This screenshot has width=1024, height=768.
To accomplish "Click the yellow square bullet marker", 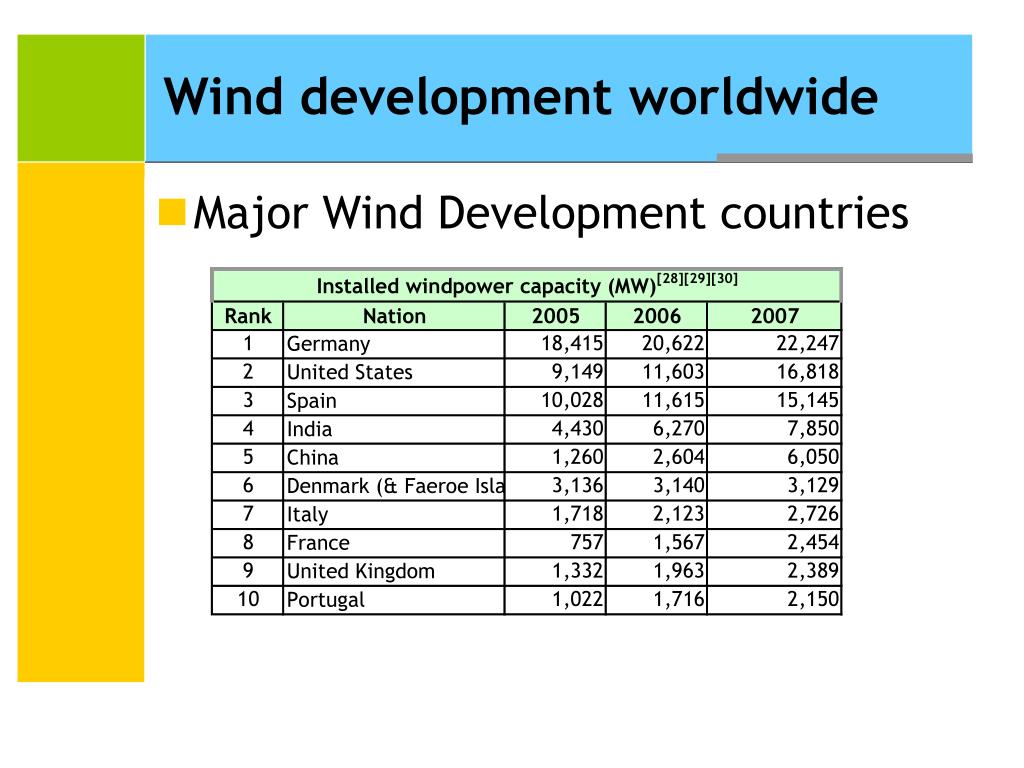I will coord(172,212).
